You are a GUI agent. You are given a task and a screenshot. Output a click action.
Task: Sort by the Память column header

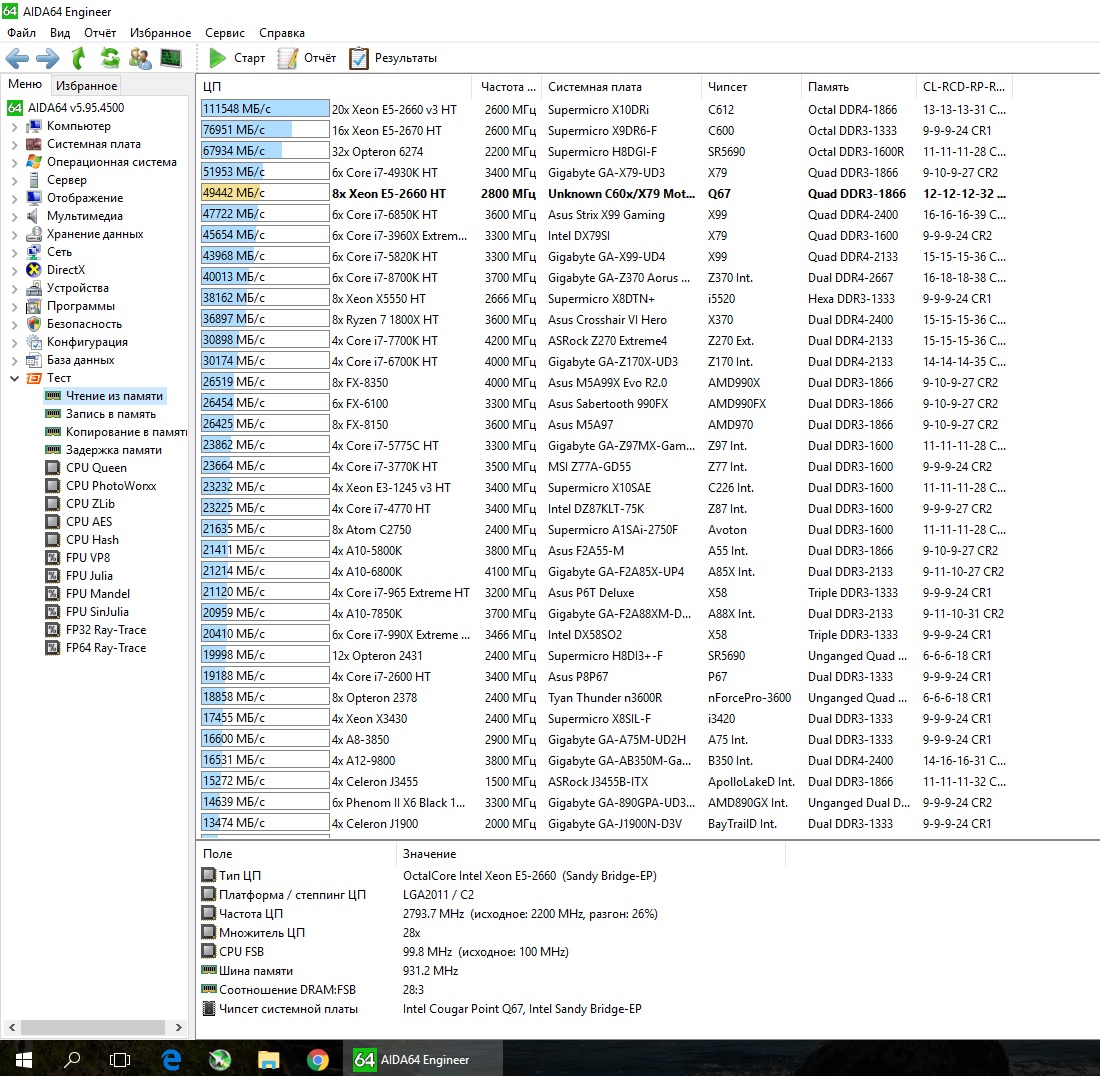pyautogui.click(x=857, y=86)
